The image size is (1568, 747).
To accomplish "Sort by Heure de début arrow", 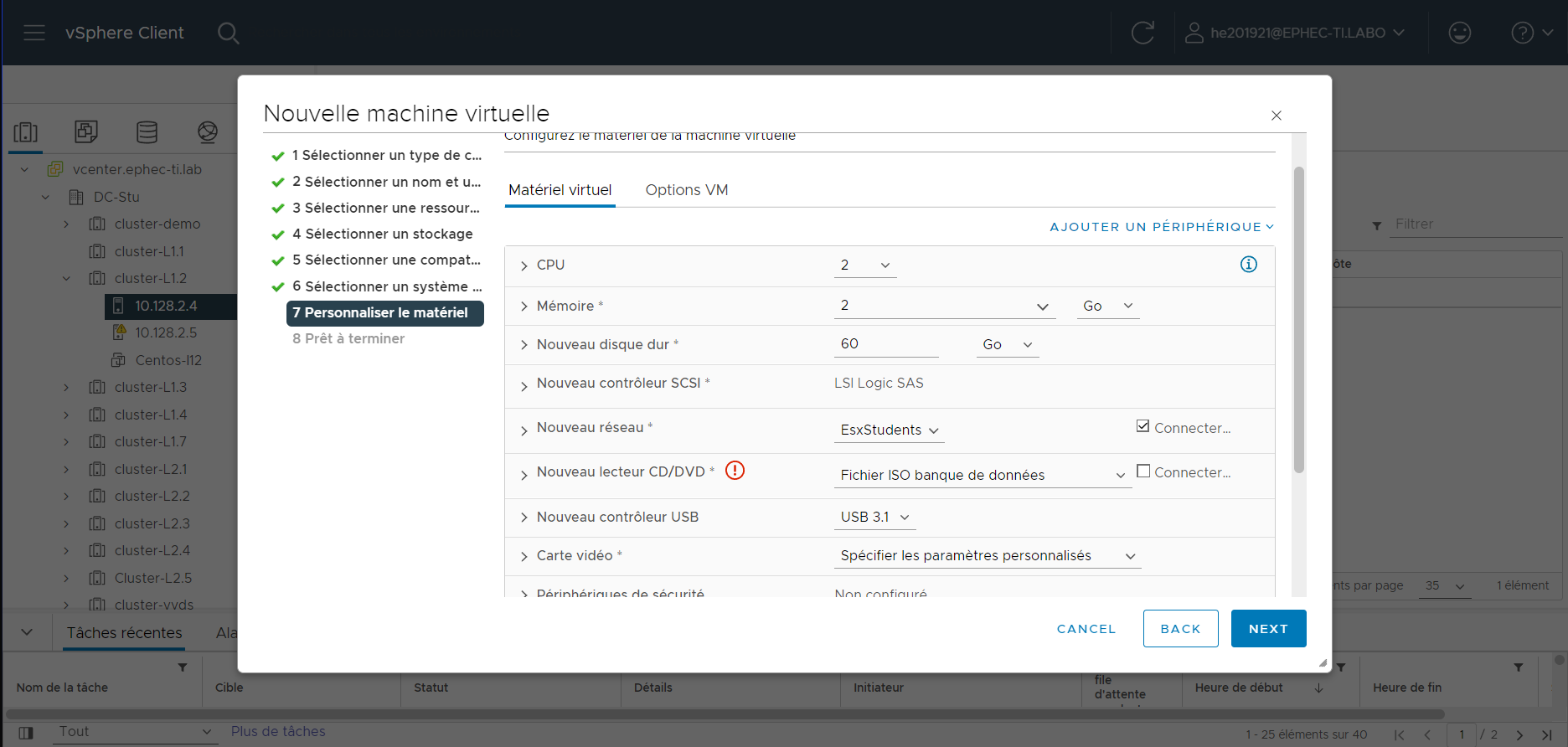I will [1318, 688].
